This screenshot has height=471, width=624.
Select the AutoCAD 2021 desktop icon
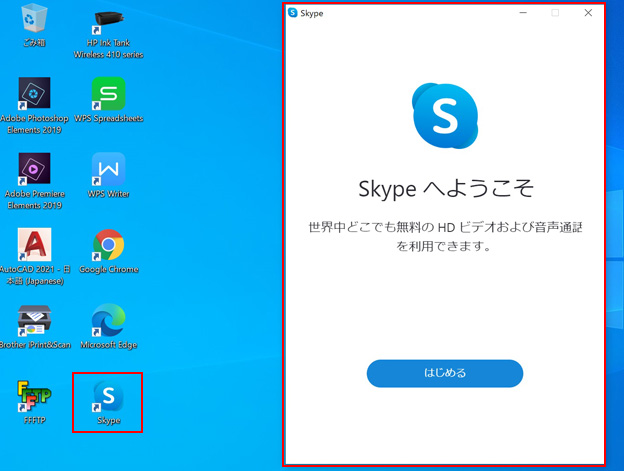[x=34, y=246]
